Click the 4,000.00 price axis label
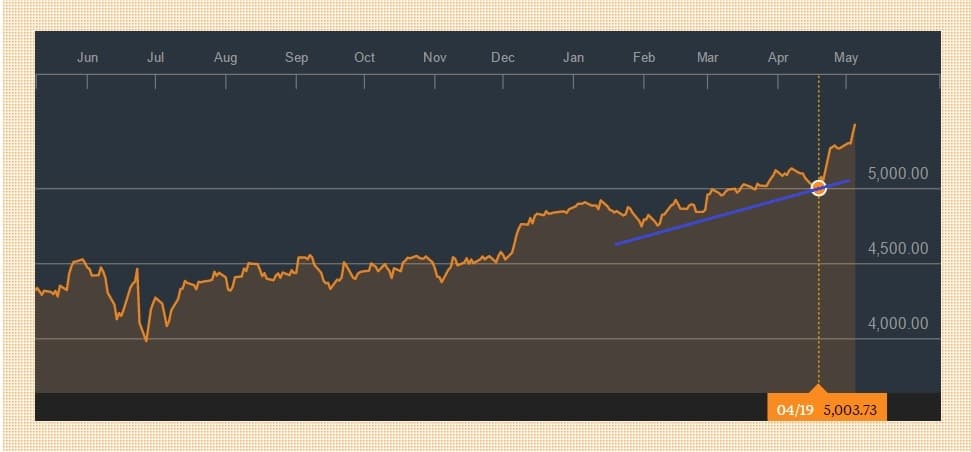 898,324
